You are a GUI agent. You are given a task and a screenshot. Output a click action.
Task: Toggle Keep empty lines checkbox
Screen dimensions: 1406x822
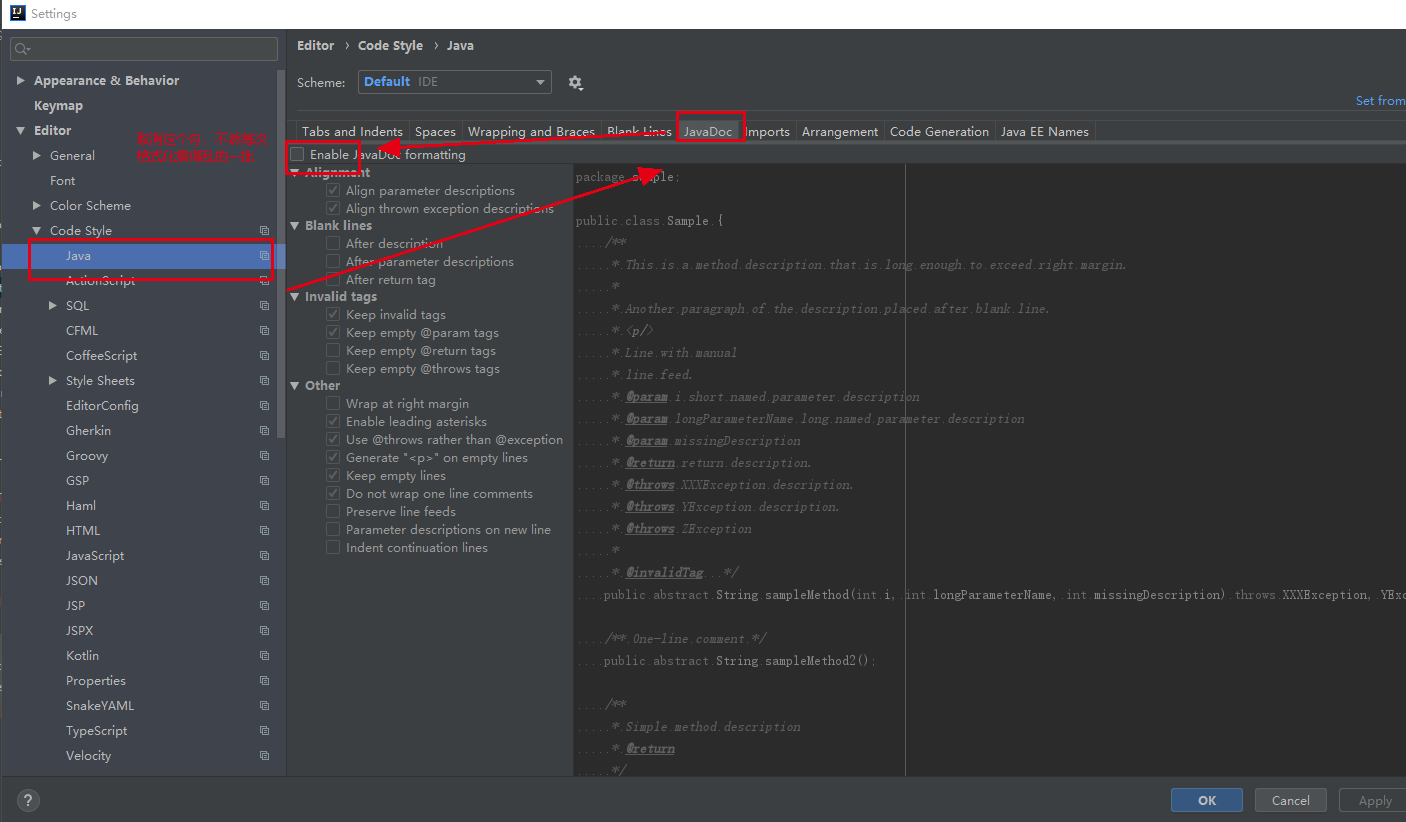click(333, 476)
